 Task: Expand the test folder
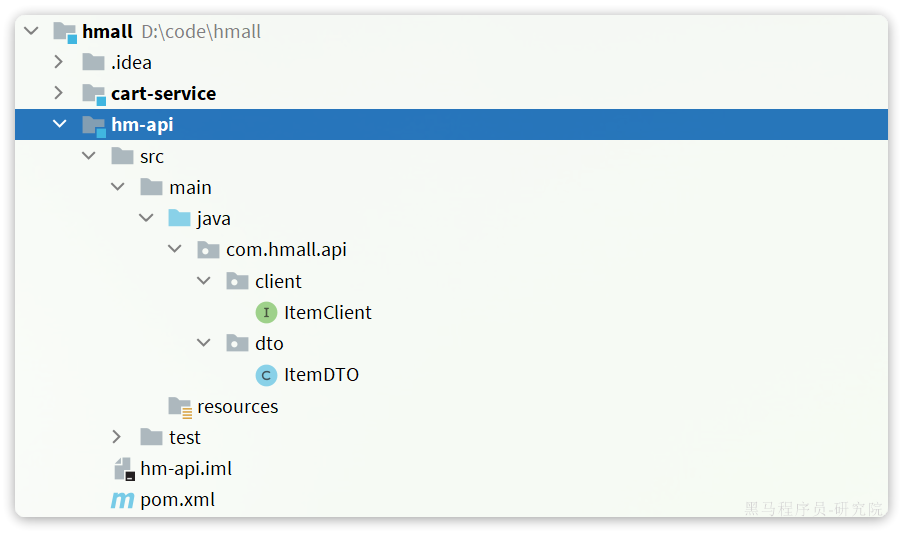(x=117, y=437)
